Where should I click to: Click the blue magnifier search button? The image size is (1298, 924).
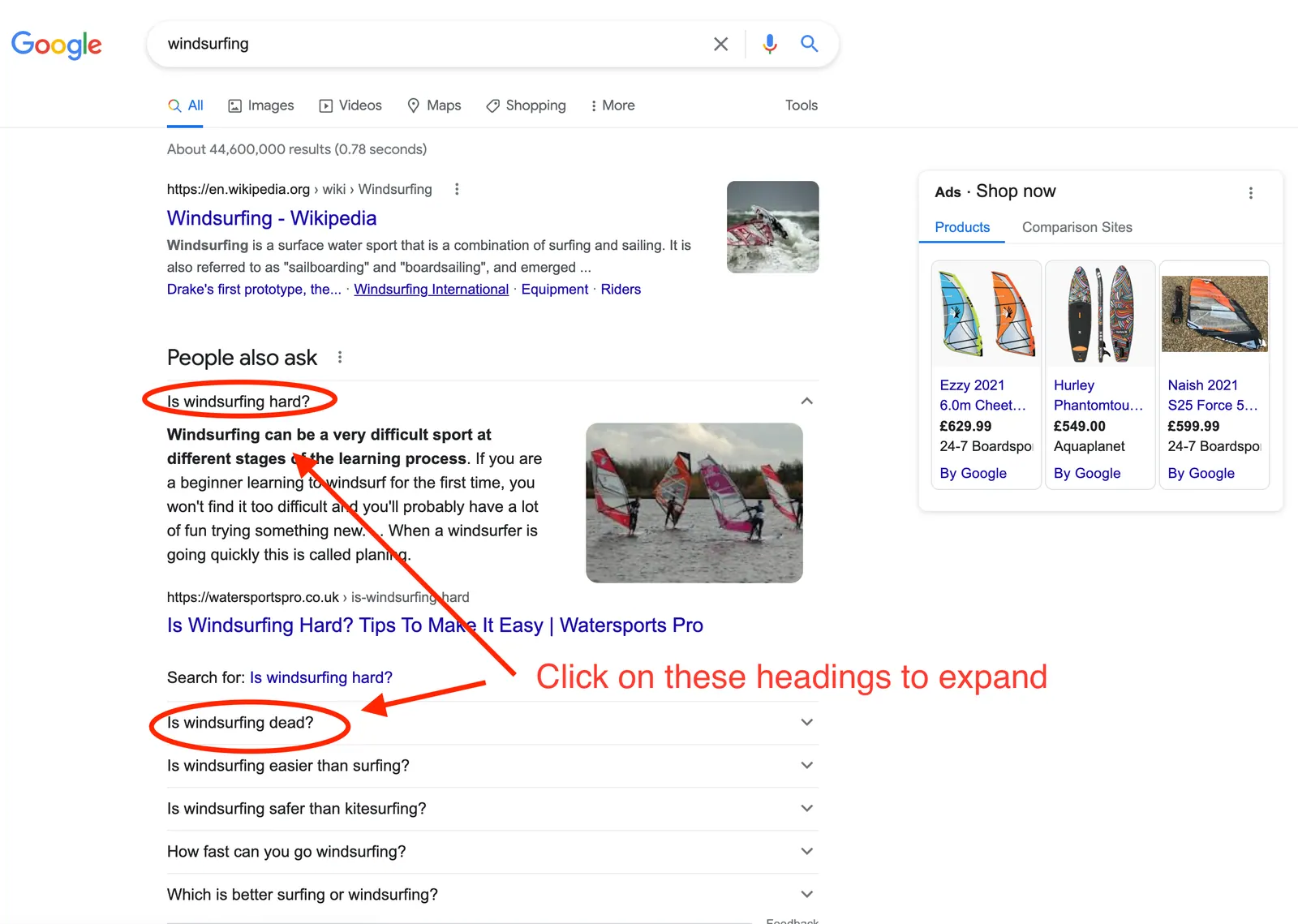click(x=809, y=44)
